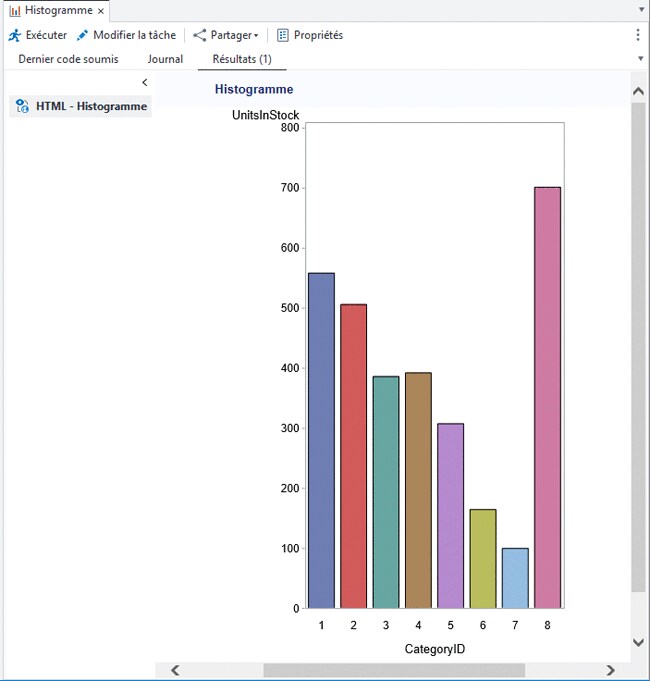Collapse the results navigation pane chevron
The width and height of the screenshot is (650, 681).
144,82
